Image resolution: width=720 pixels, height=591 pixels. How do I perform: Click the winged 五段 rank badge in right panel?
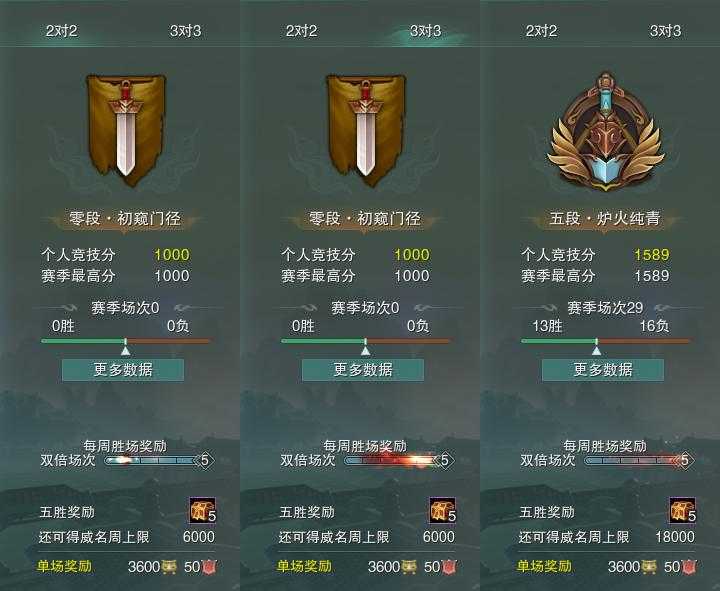pyautogui.click(x=606, y=131)
